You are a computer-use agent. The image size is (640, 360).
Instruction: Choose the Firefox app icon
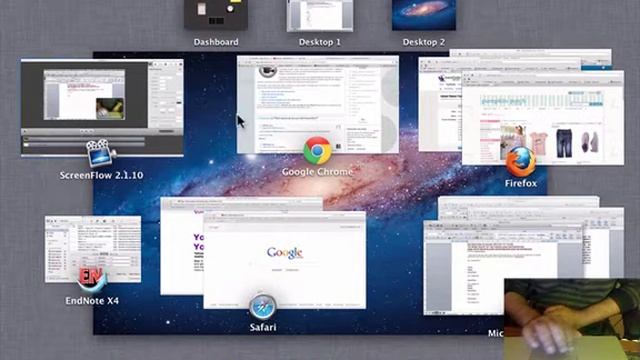click(x=521, y=162)
